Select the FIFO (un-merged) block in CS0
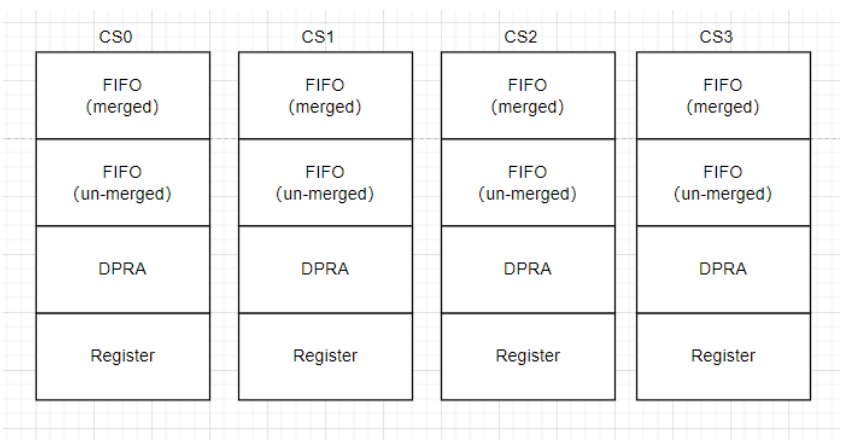Viewport: 842px width, 444px height. pos(123,183)
